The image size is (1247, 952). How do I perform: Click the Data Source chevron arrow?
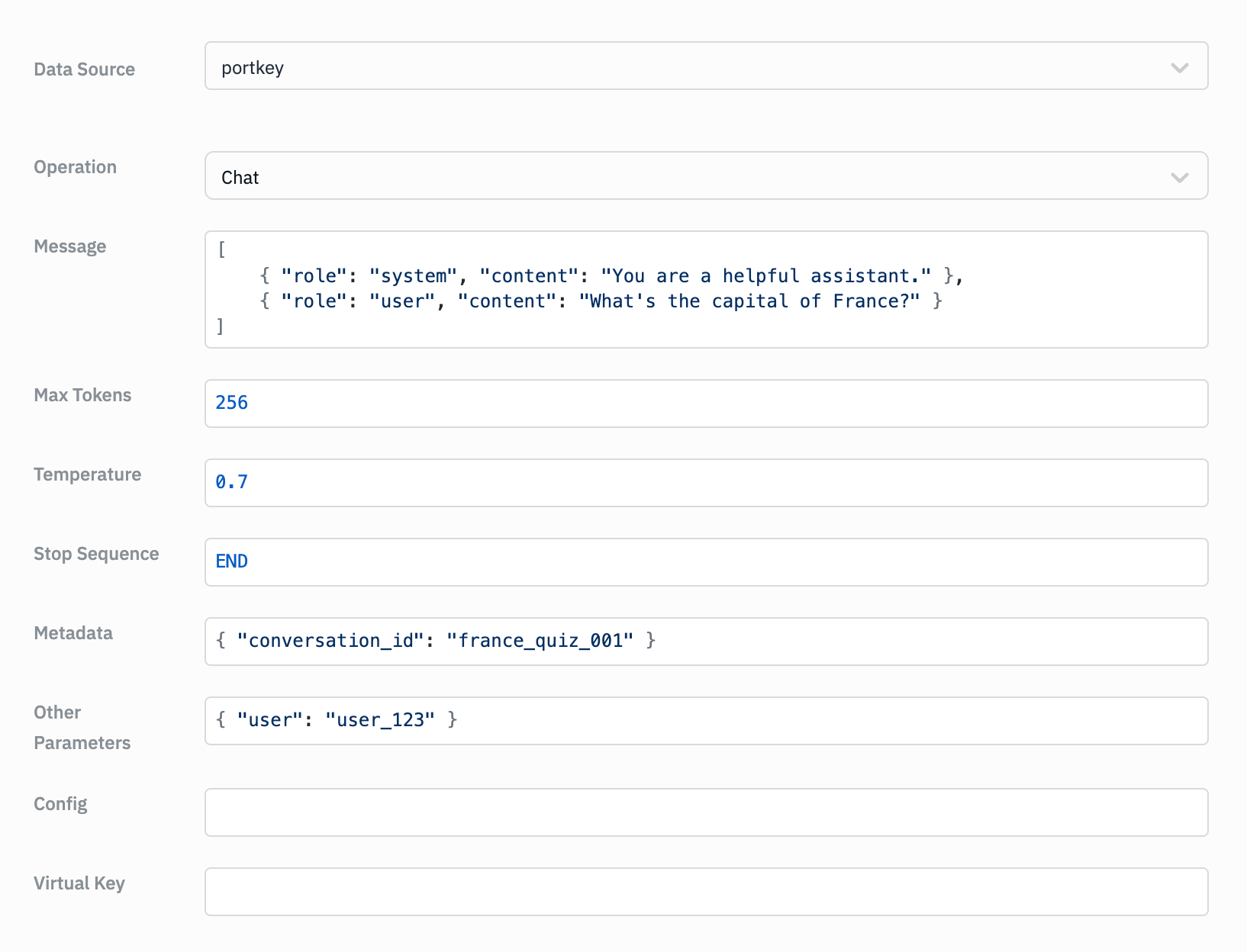coord(1180,68)
